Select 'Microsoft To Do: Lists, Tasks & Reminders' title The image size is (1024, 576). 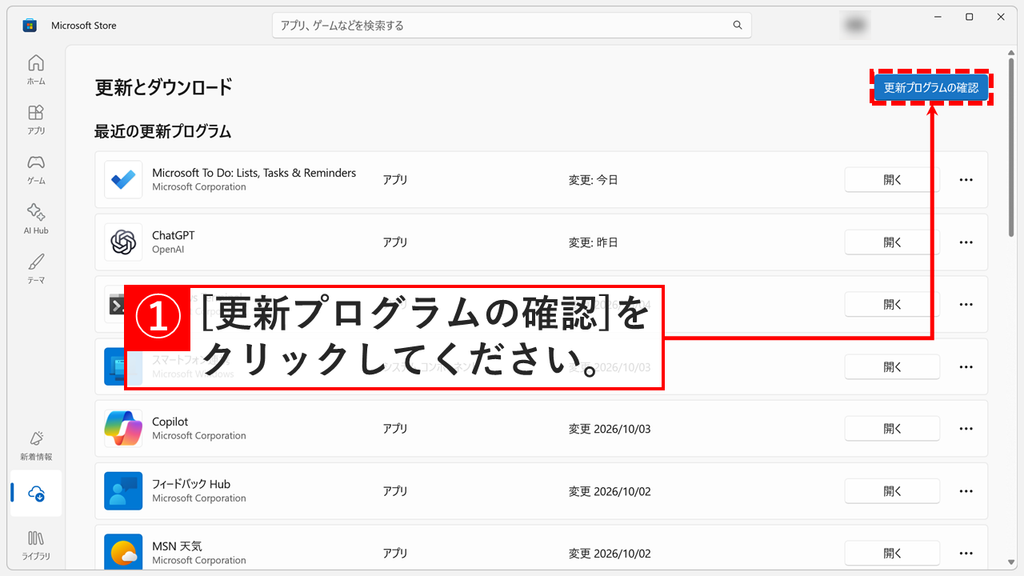(x=254, y=173)
